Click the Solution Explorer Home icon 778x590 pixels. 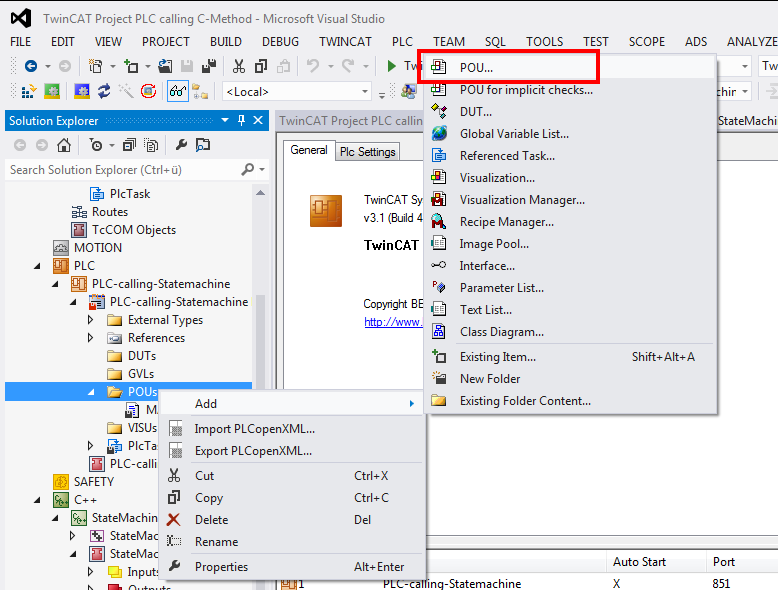(64, 145)
